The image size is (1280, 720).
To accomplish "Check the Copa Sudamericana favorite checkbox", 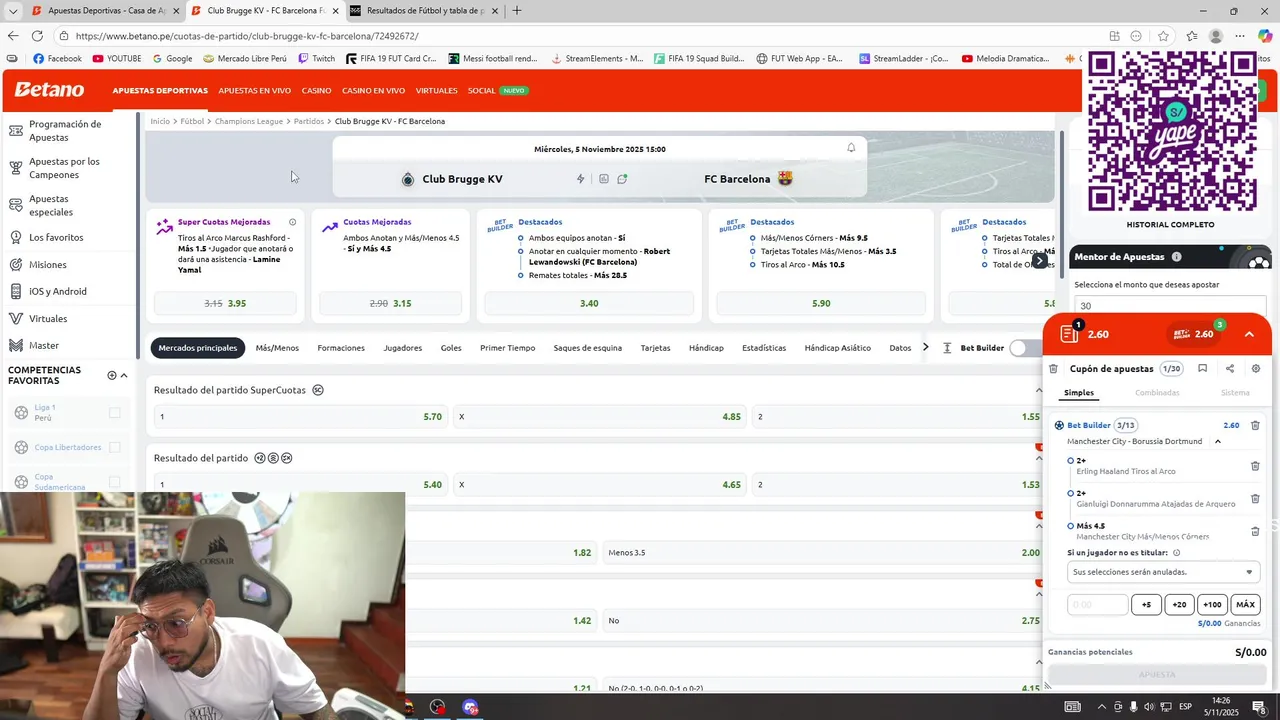I will 114,482.
